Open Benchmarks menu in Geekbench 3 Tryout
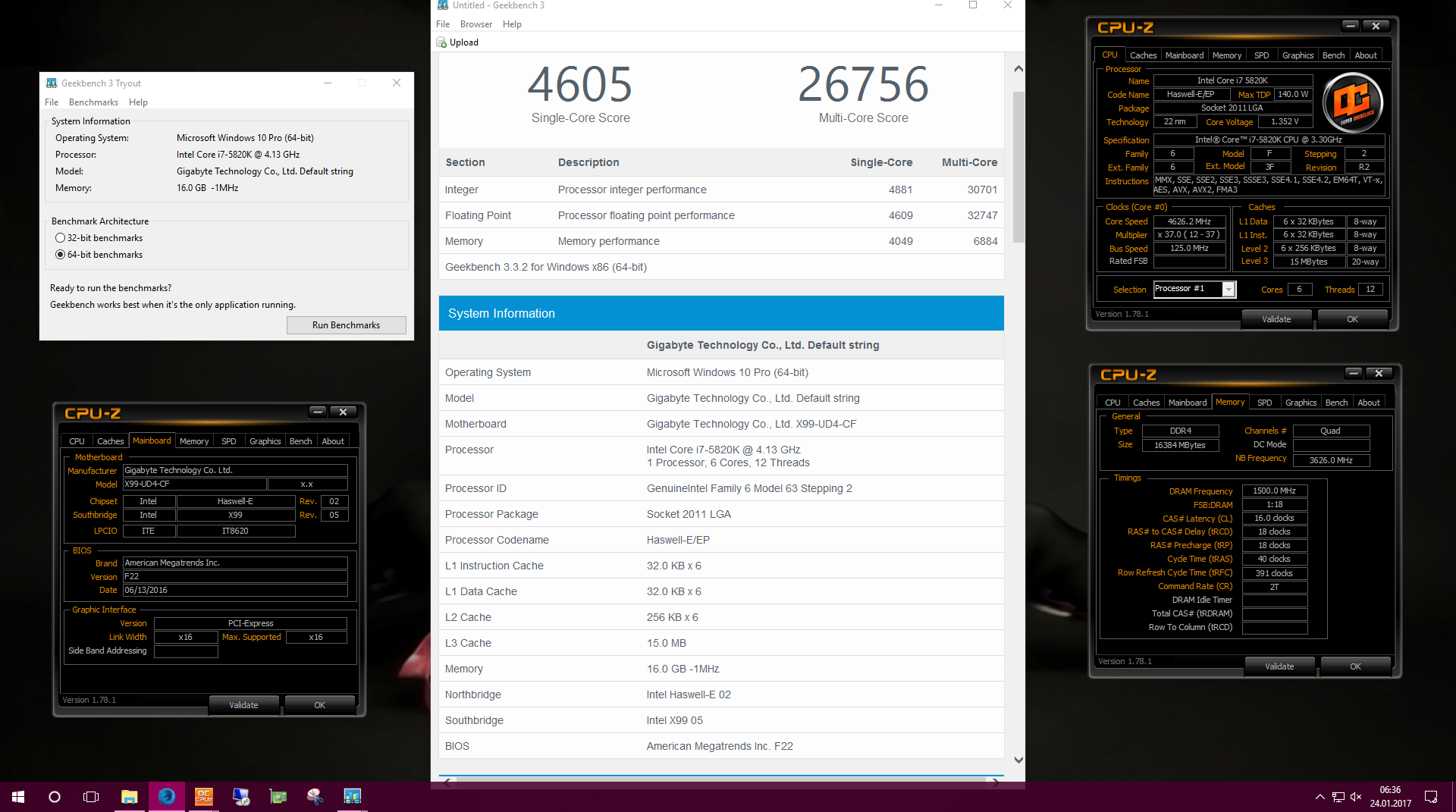Screen dimensions: 1456x812 pos(93,102)
